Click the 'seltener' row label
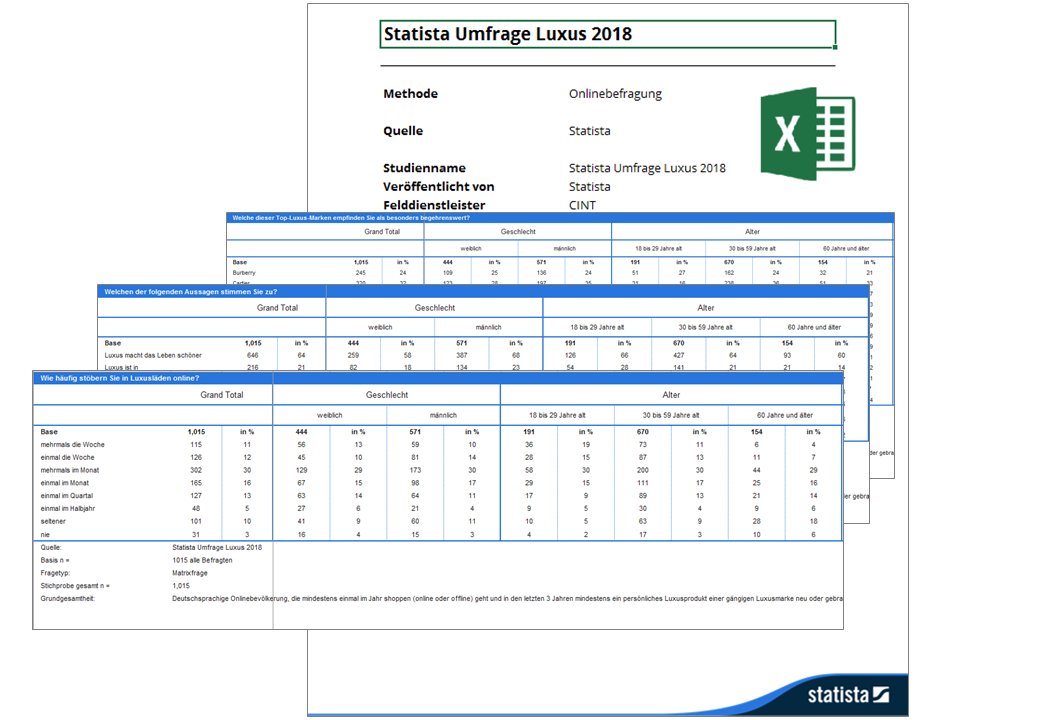 click(53, 521)
